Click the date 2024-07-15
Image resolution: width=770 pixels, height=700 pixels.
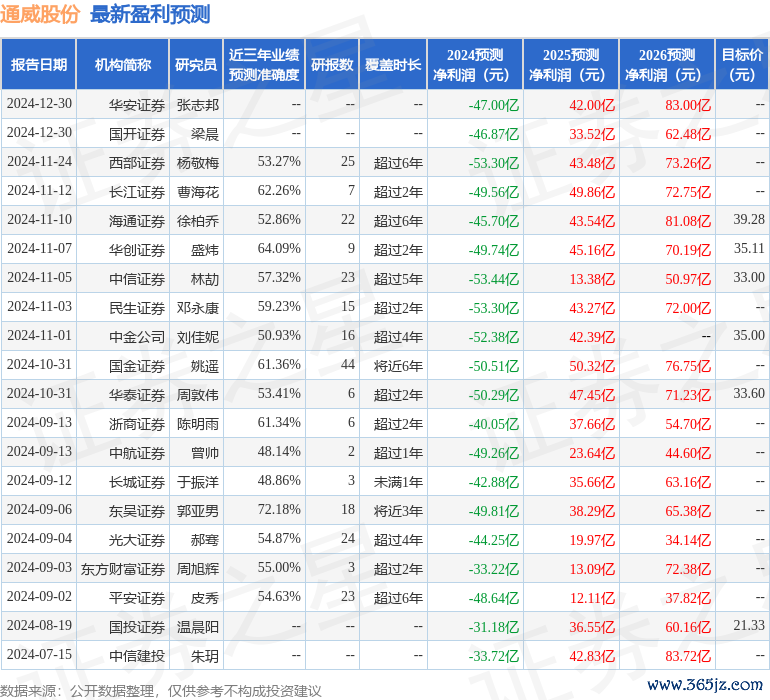click(x=39, y=654)
